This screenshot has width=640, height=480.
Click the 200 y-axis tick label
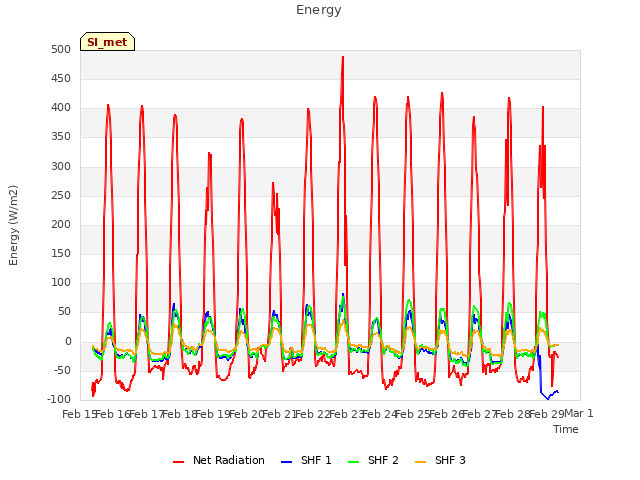coord(61,225)
